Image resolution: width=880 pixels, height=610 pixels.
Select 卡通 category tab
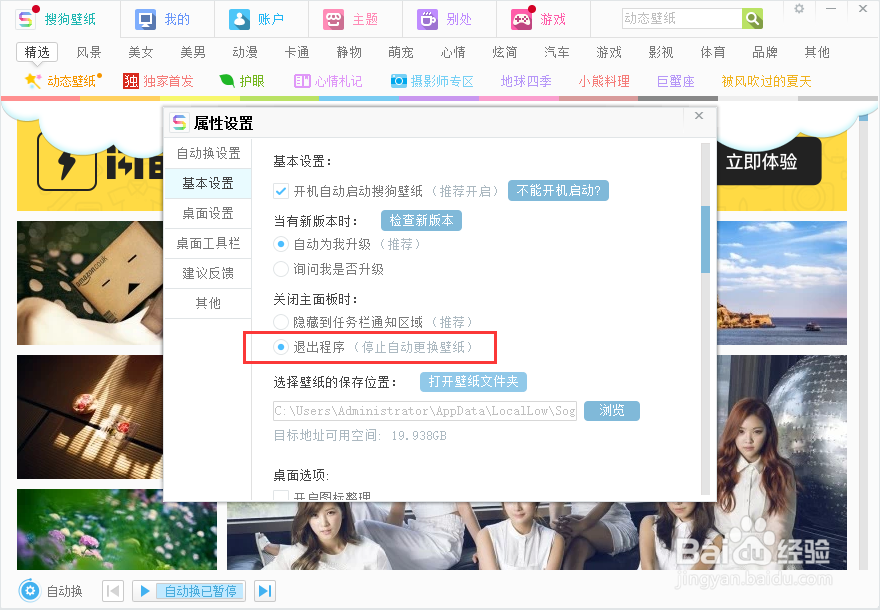click(297, 52)
